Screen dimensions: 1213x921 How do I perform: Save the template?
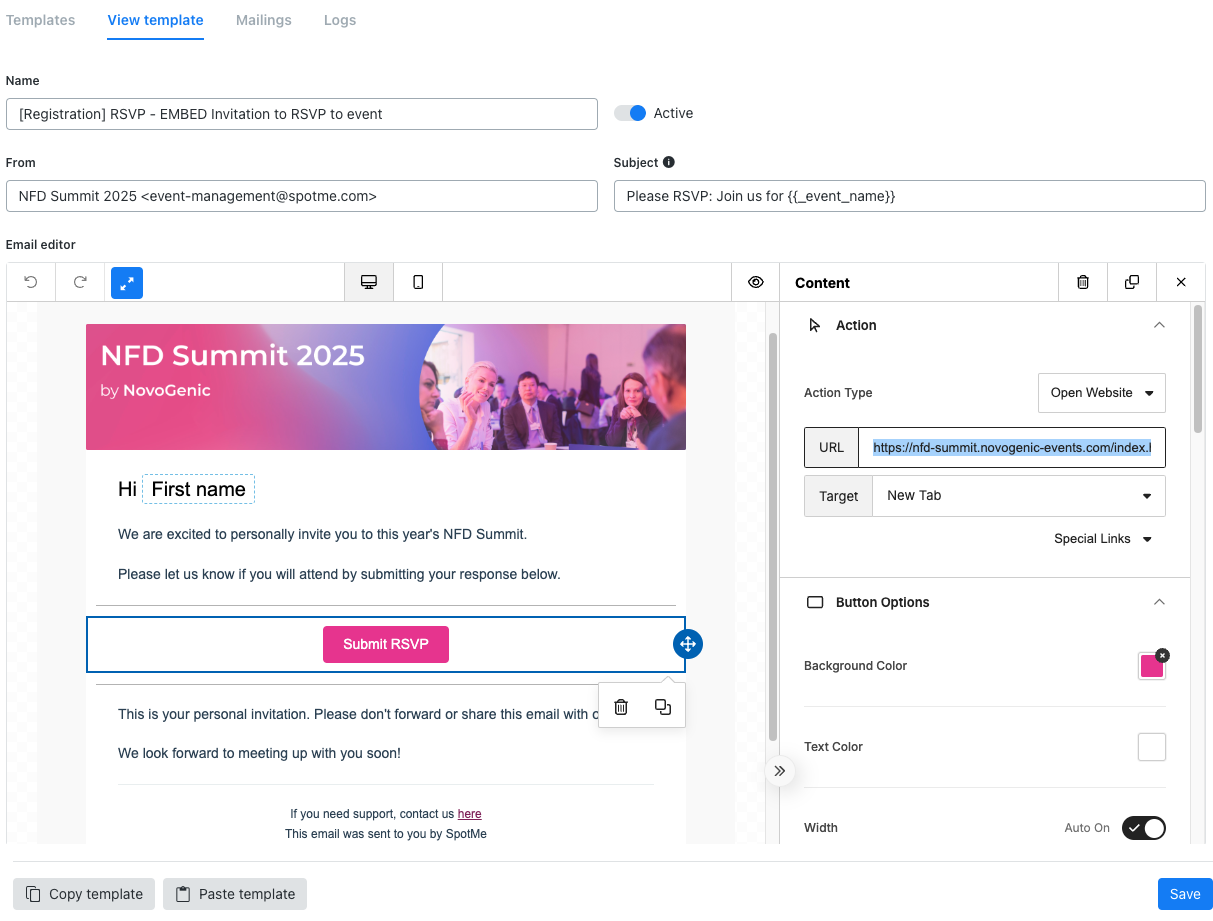[1185, 894]
